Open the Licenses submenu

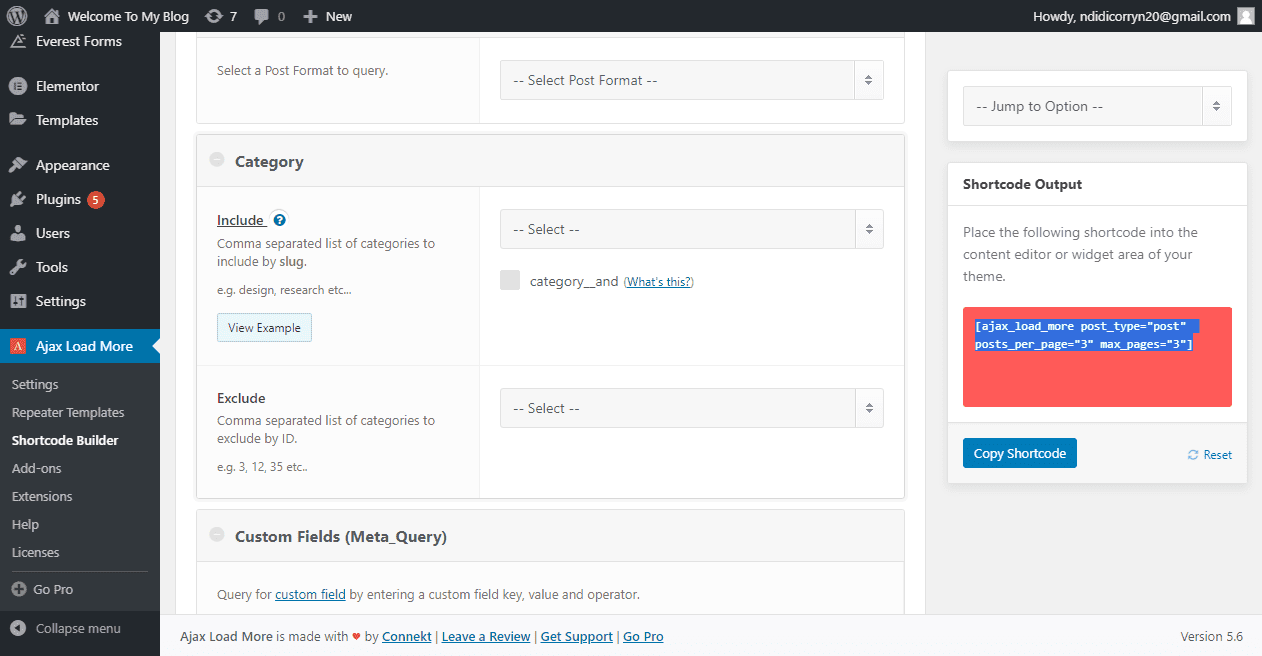click(x=36, y=552)
